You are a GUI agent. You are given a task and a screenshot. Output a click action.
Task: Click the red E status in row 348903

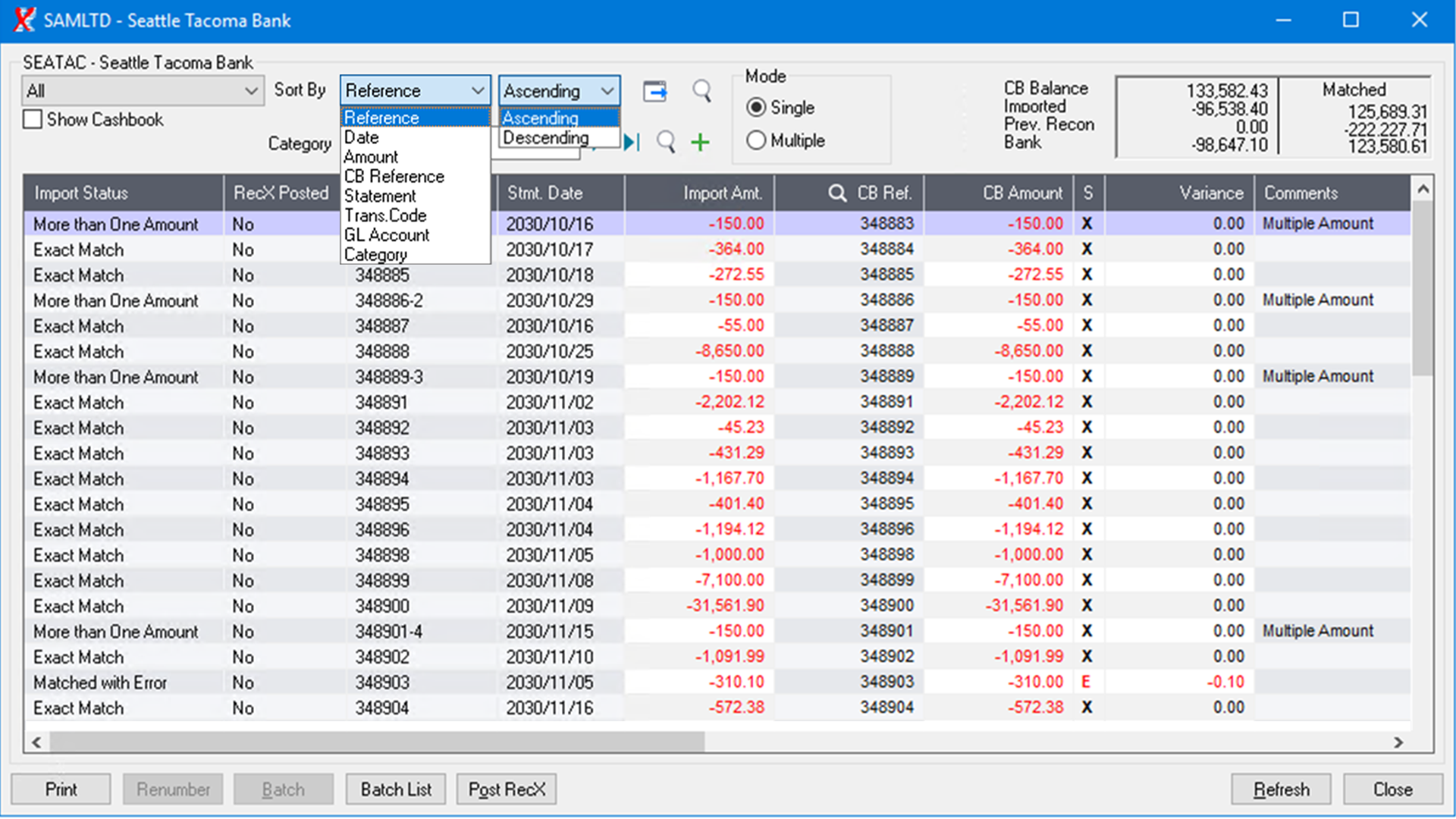pos(1086,682)
